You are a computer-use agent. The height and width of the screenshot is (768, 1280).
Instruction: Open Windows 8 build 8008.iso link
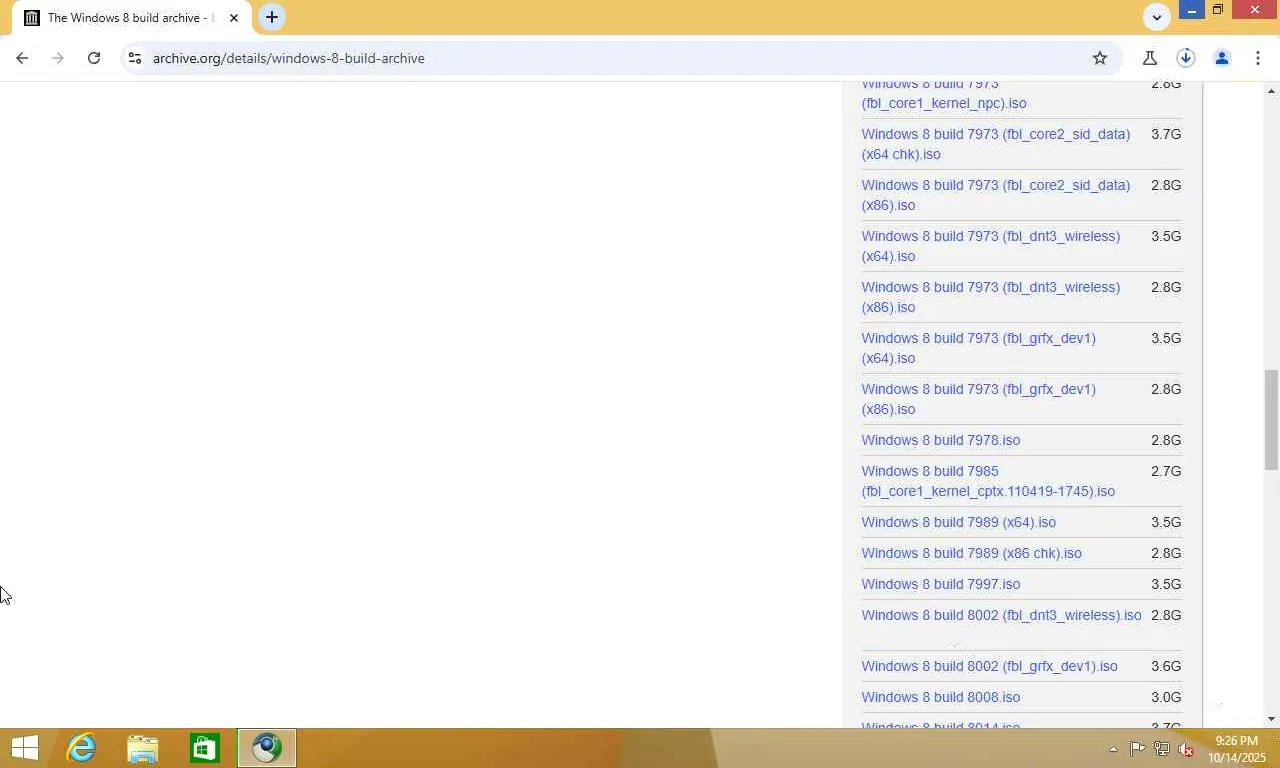coord(941,697)
